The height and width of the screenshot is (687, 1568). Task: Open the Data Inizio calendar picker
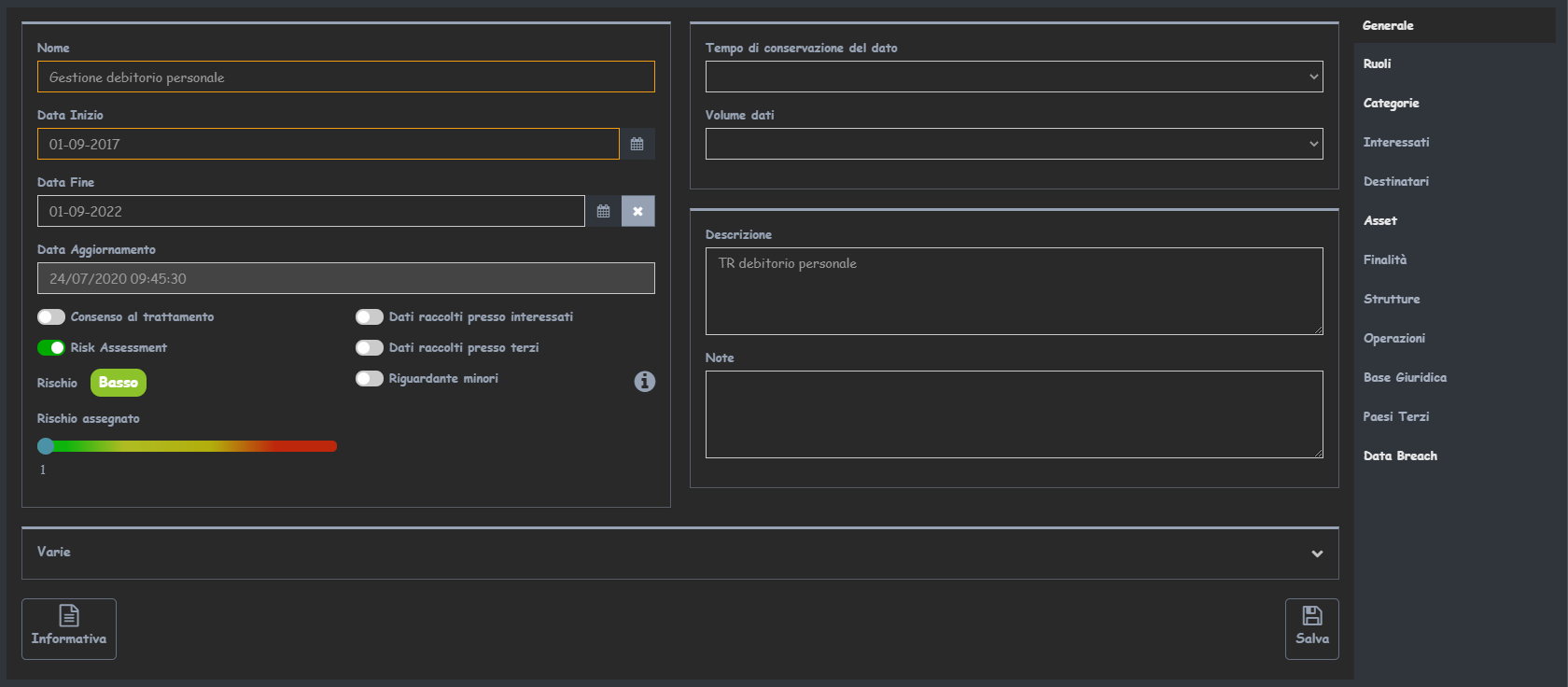(x=637, y=144)
